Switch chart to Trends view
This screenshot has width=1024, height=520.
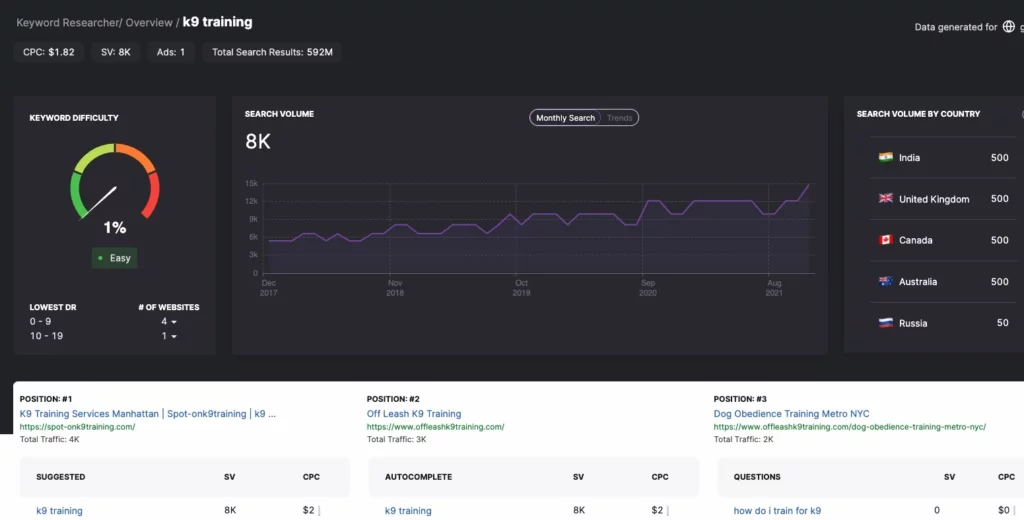(x=620, y=118)
